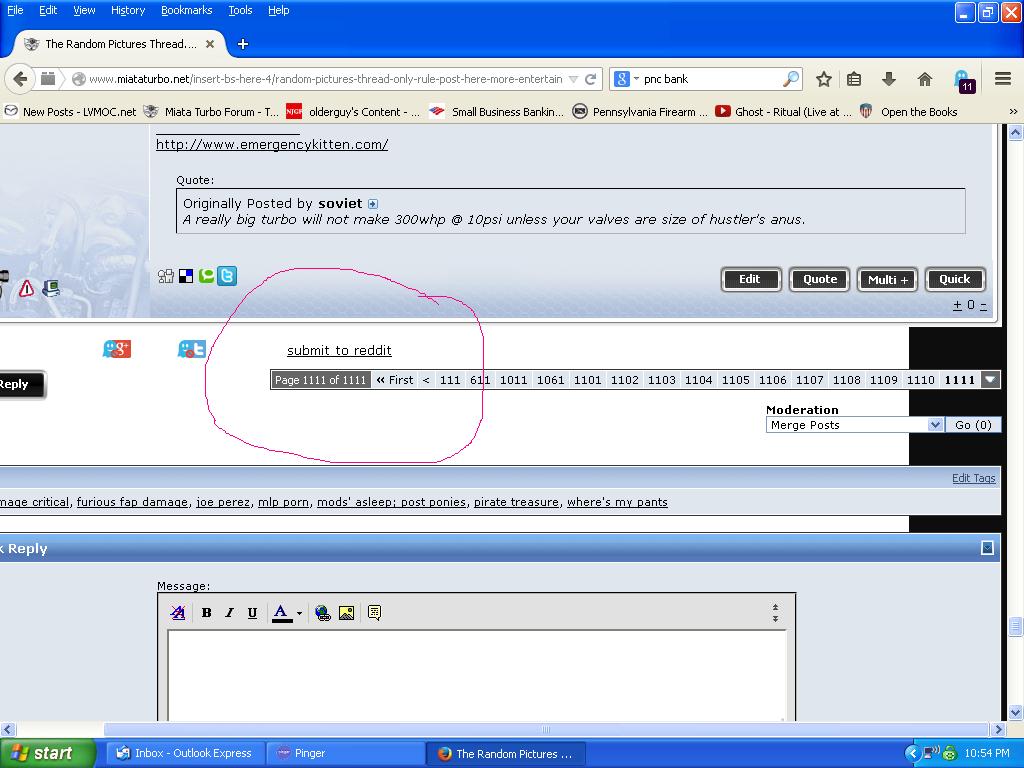Go to page 1110 in pagination

[x=920, y=379]
